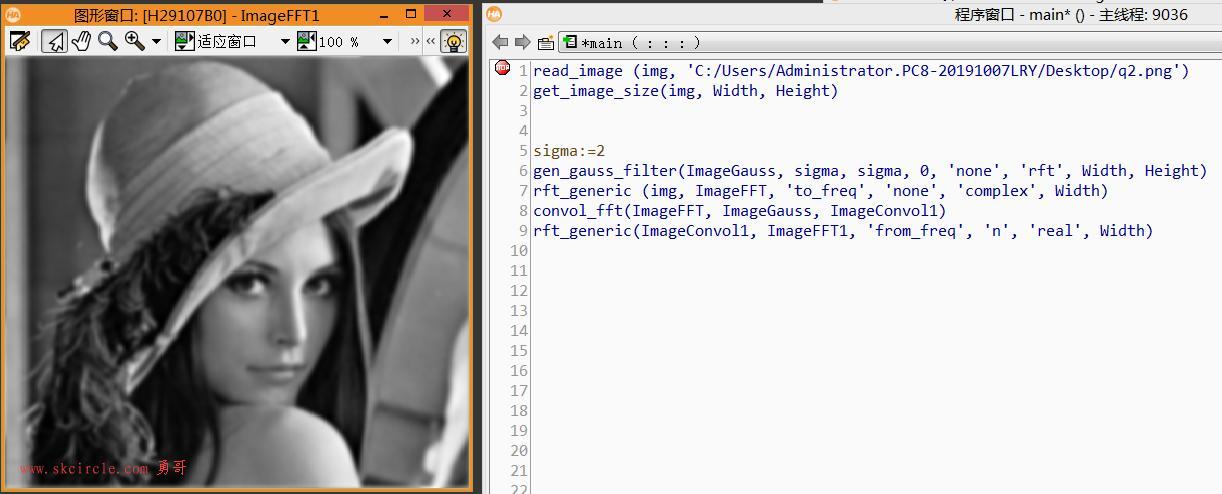Click the displayed Lena image
This screenshot has width=1222, height=494.
(237, 271)
